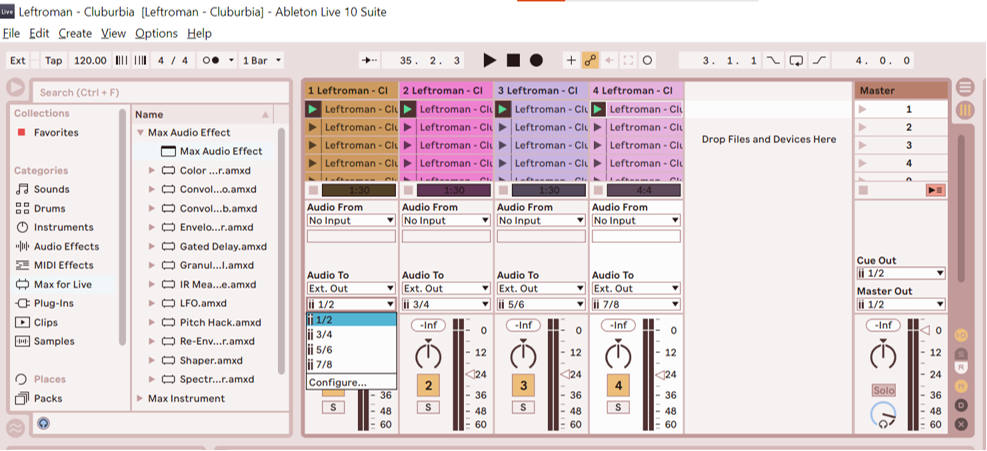
Task: Choose 7/8 in the open output list
Action: click(351, 365)
